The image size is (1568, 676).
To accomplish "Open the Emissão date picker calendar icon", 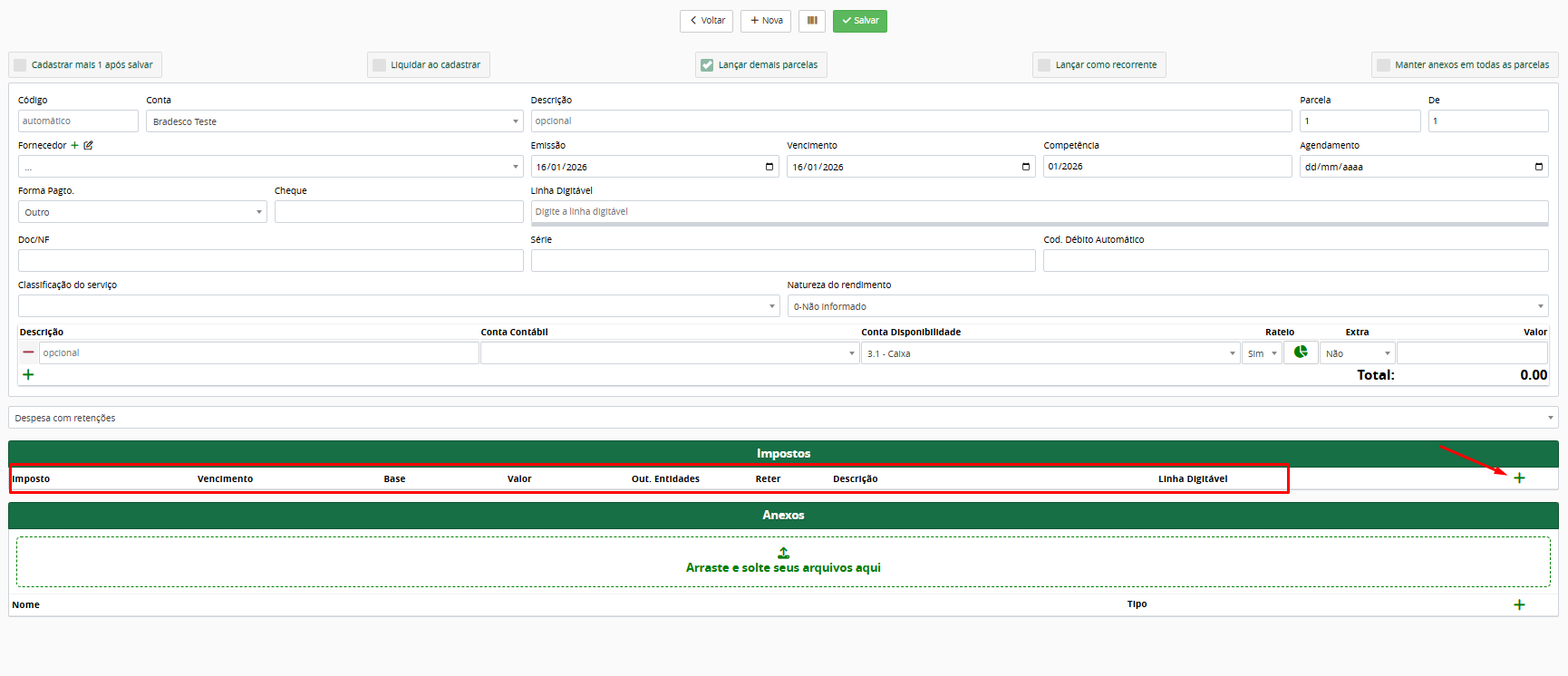I will tap(769, 167).
